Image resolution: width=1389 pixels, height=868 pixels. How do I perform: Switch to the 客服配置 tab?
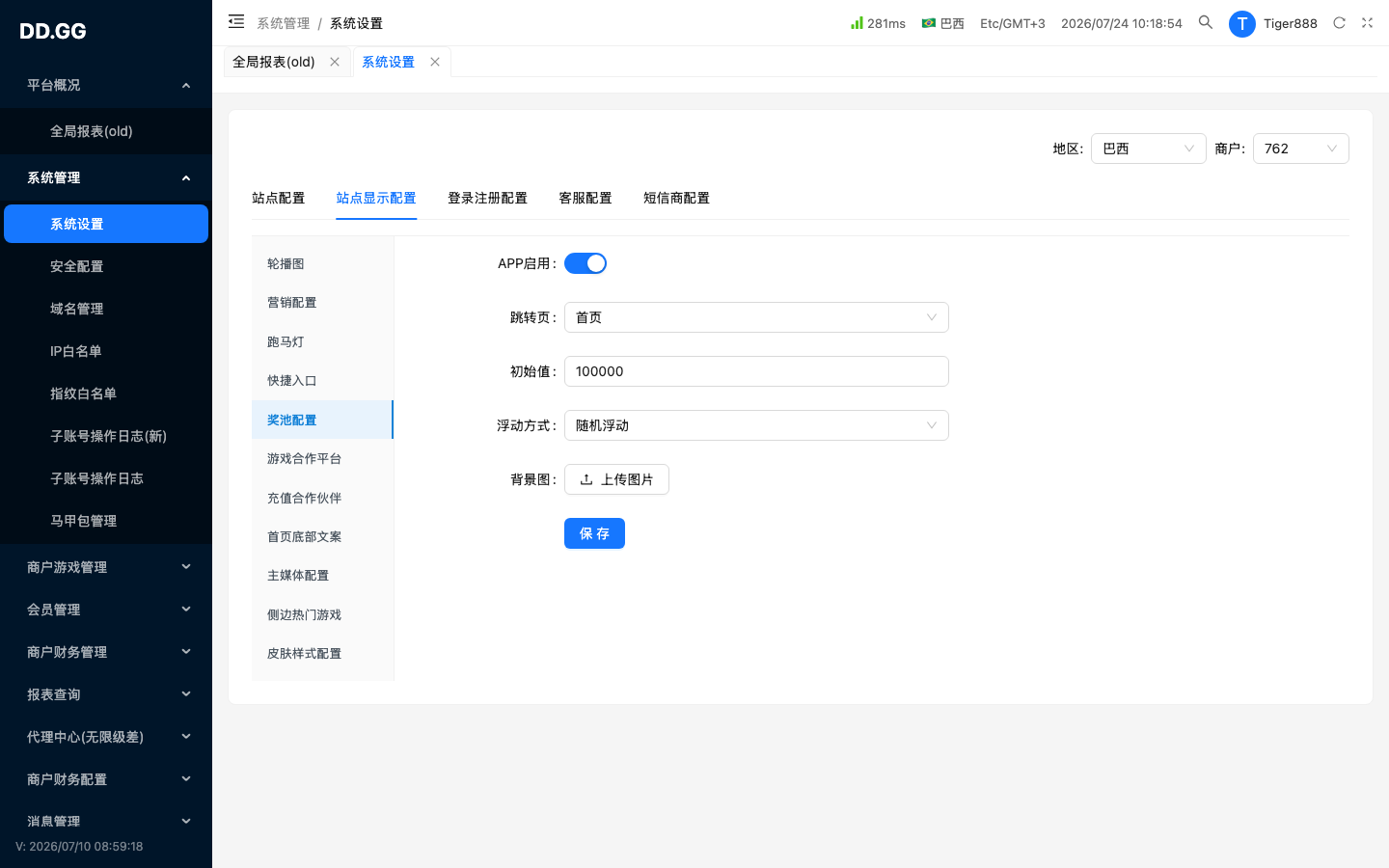coord(586,198)
